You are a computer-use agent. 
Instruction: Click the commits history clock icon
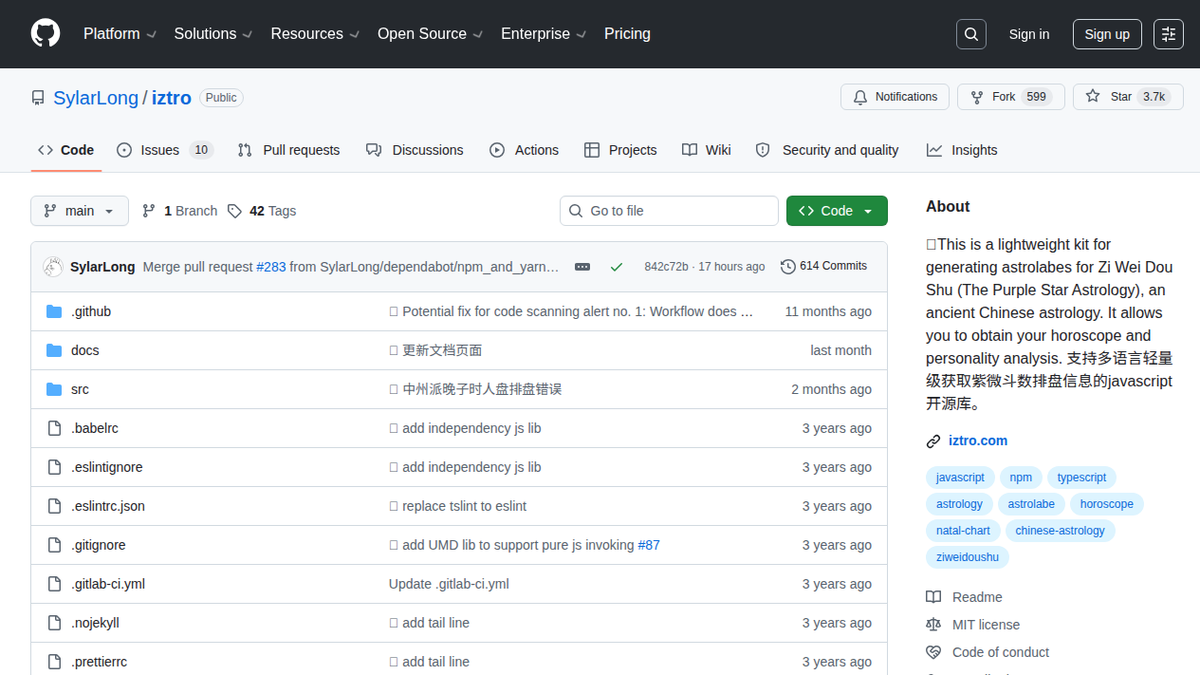pyautogui.click(x=788, y=267)
